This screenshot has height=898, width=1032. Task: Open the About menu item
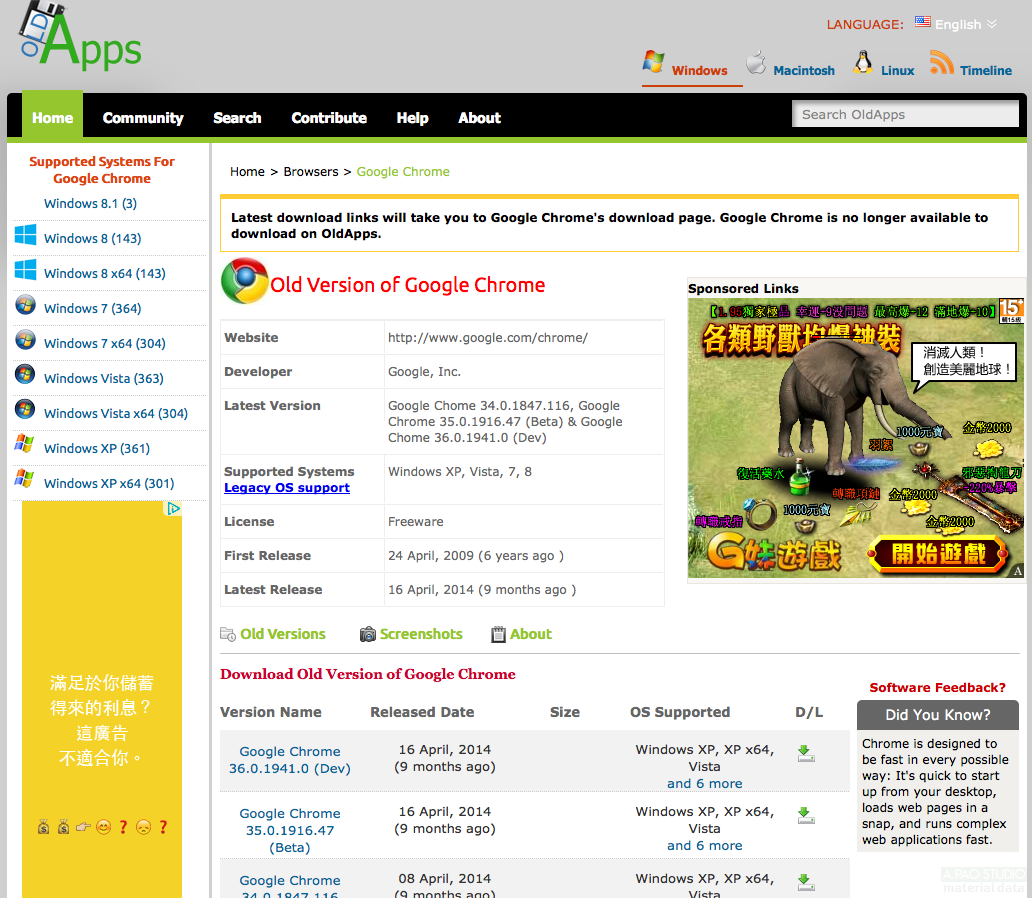pyautogui.click(x=479, y=118)
